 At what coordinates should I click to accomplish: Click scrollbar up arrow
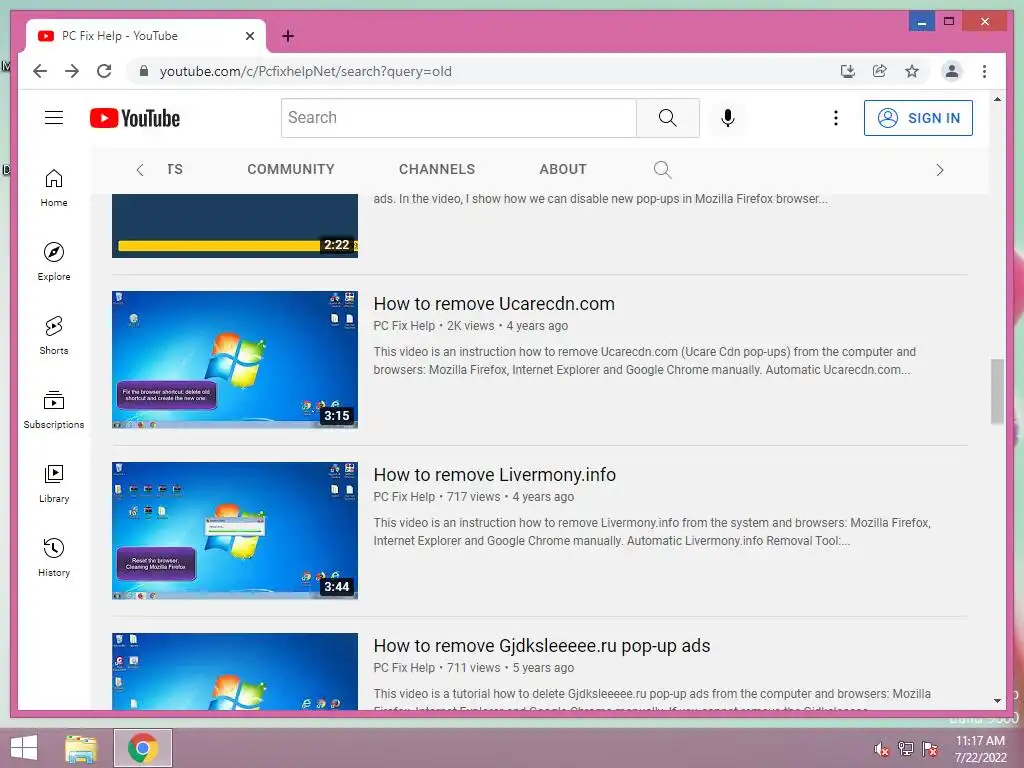tap(997, 99)
